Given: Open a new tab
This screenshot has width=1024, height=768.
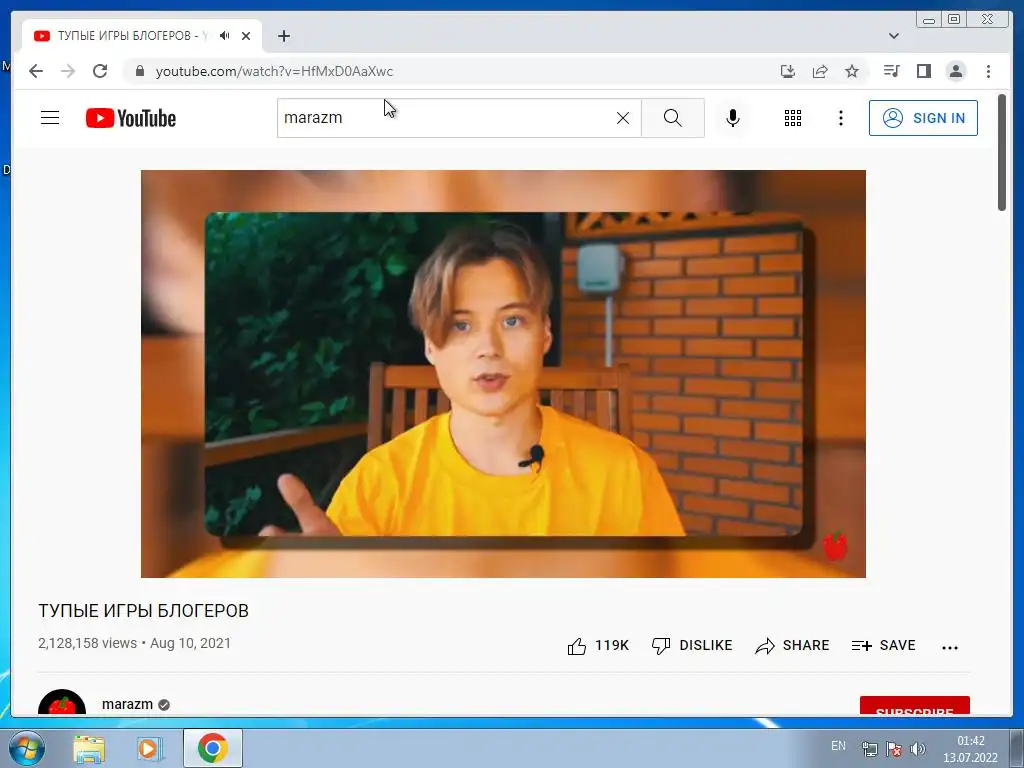Looking at the screenshot, I should pyautogui.click(x=283, y=36).
